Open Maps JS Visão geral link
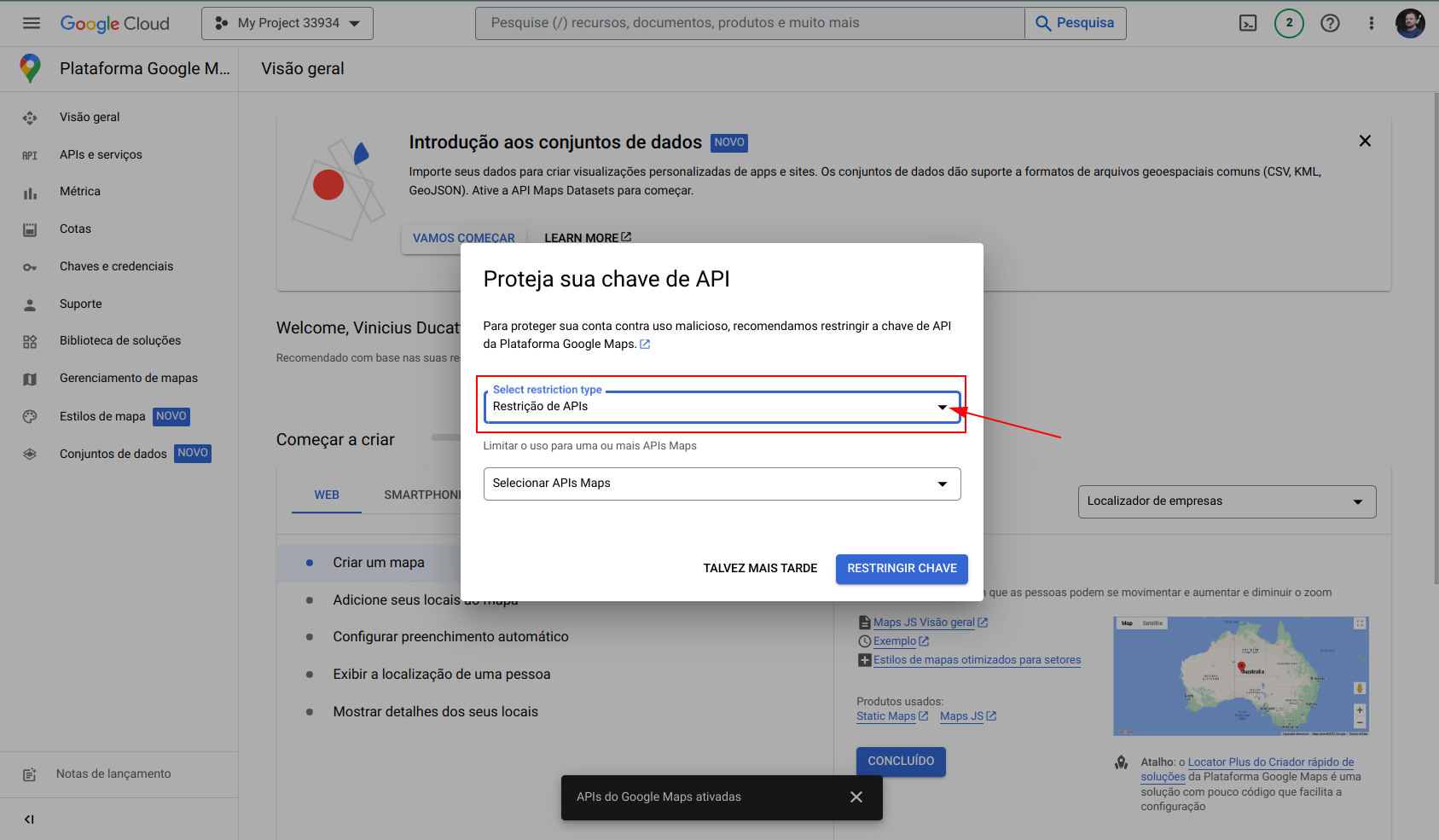The image size is (1439, 840). point(930,623)
